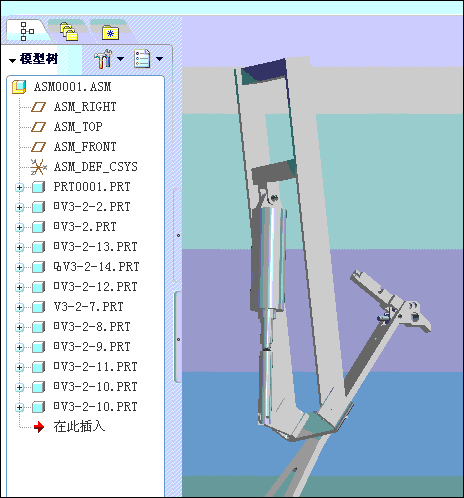Screen dimensions: 464x498
Task: Select the ASM_RIGHT datum plane
Action: pos(85,107)
